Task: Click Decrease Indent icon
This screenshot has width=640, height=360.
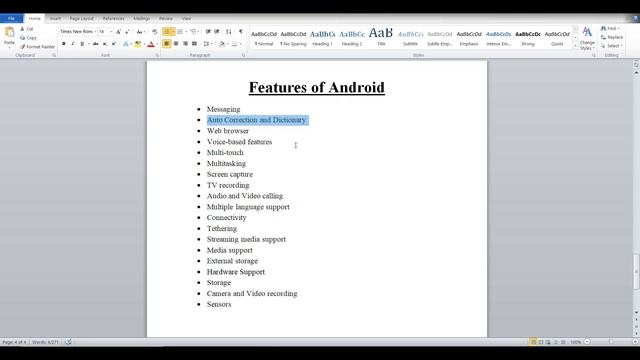Action: click(208, 31)
